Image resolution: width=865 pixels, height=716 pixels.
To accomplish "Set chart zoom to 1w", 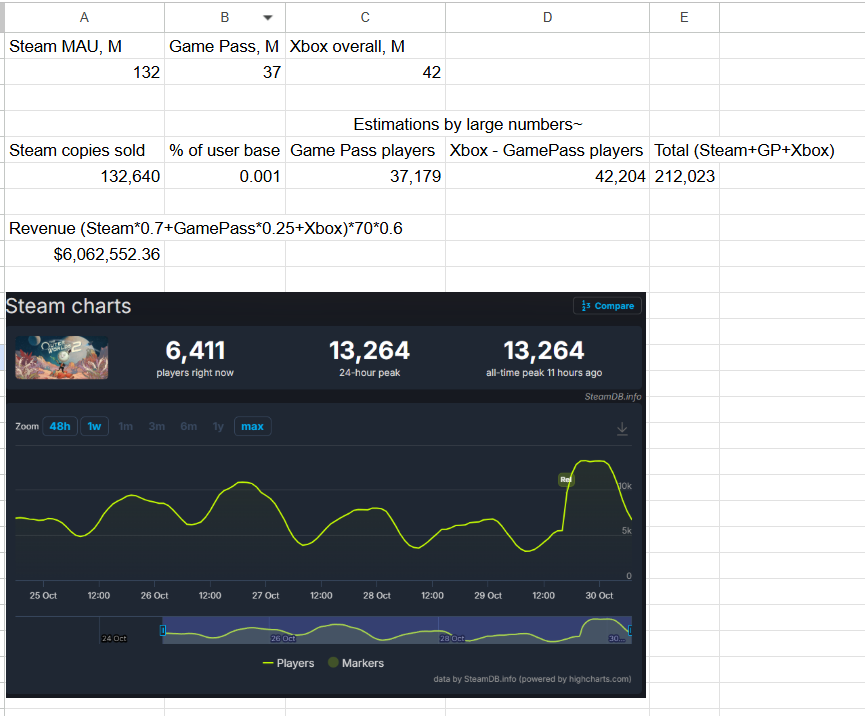I will 94,426.
